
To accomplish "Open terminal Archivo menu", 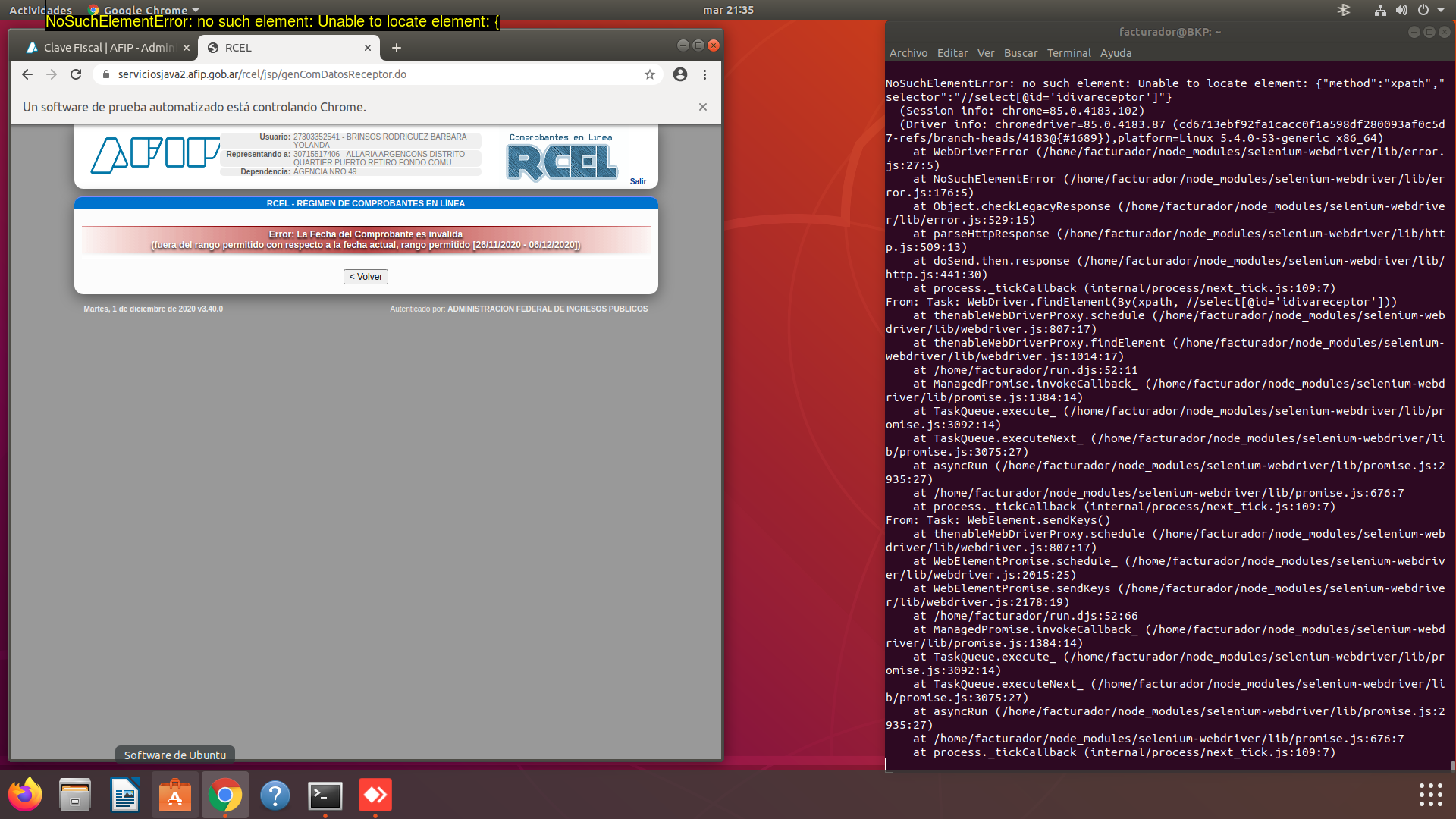I will click(x=908, y=53).
